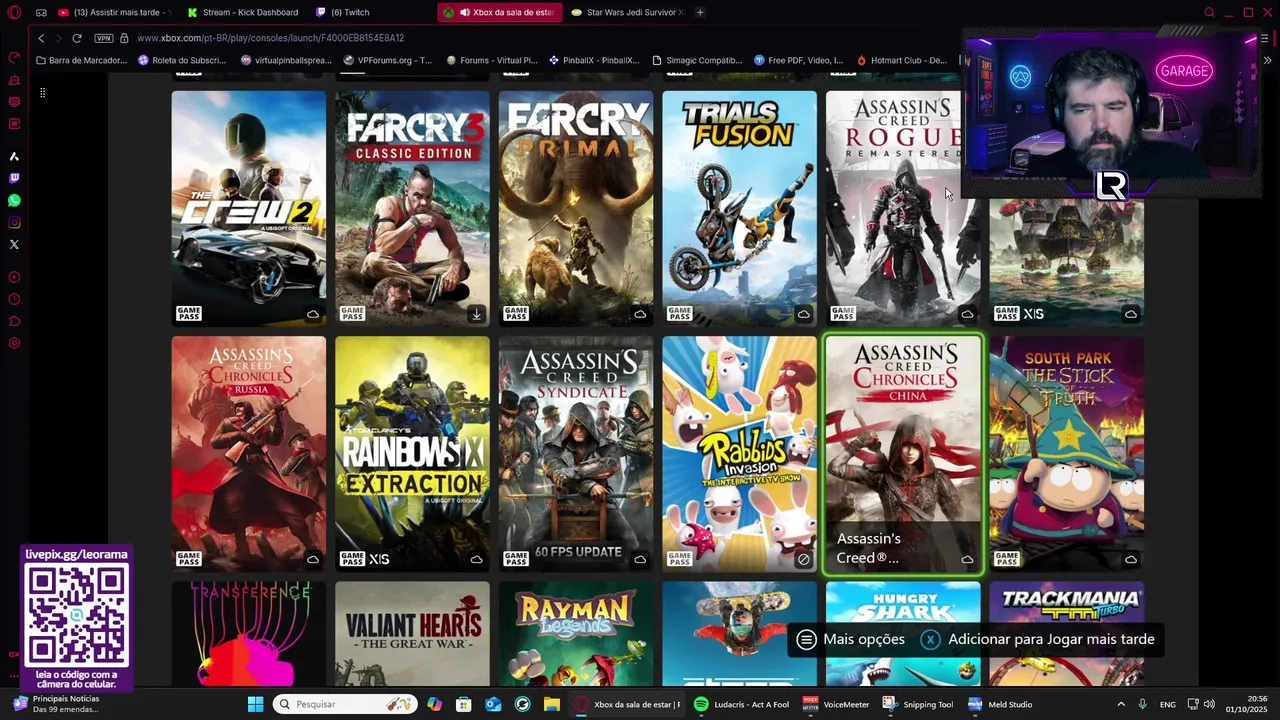The width and height of the screenshot is (1280, 720).
Task: Click the drag handle dots on the Xbox page
Action: click(42, 92)
